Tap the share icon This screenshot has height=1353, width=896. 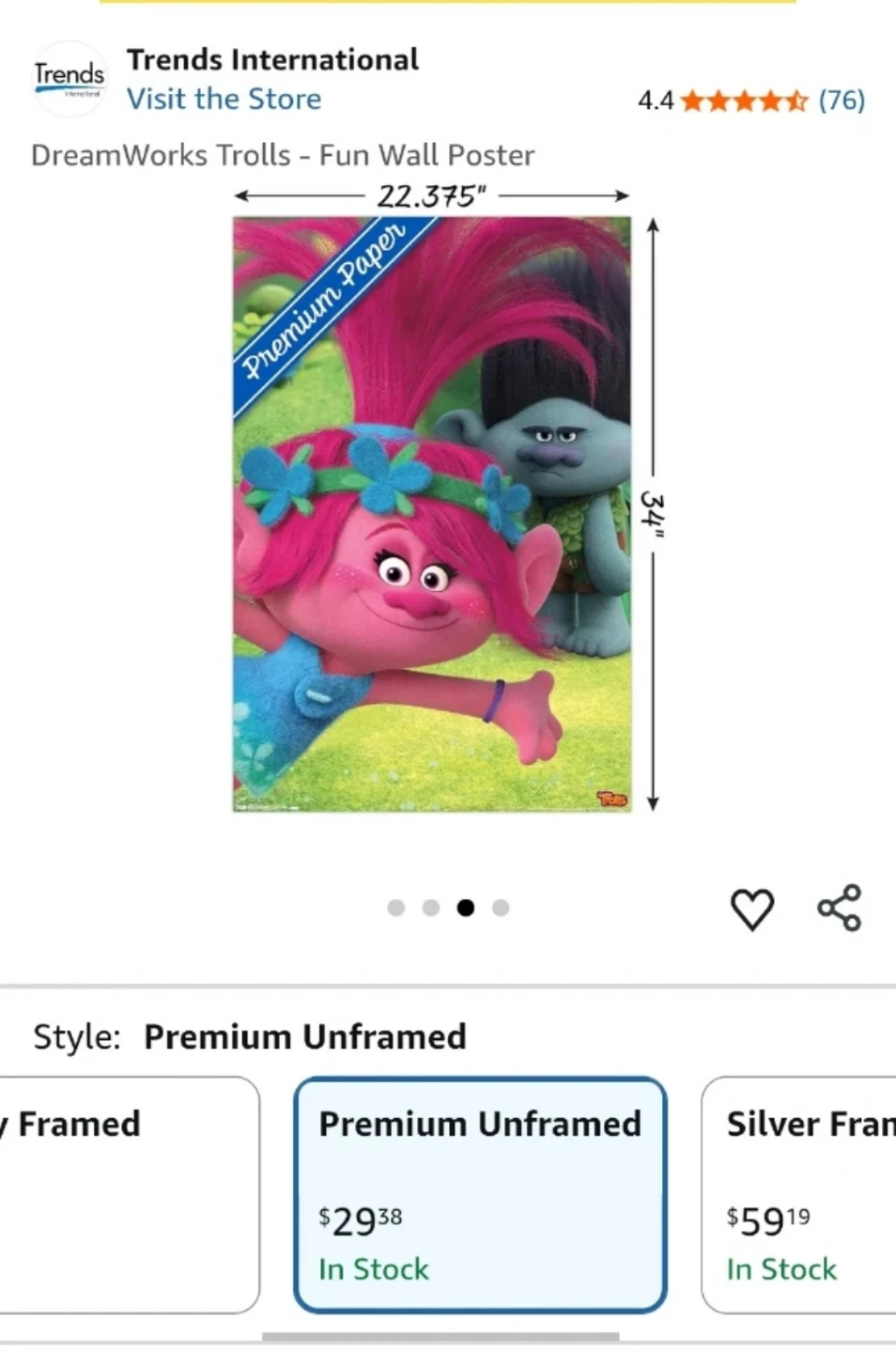[839, 908]
